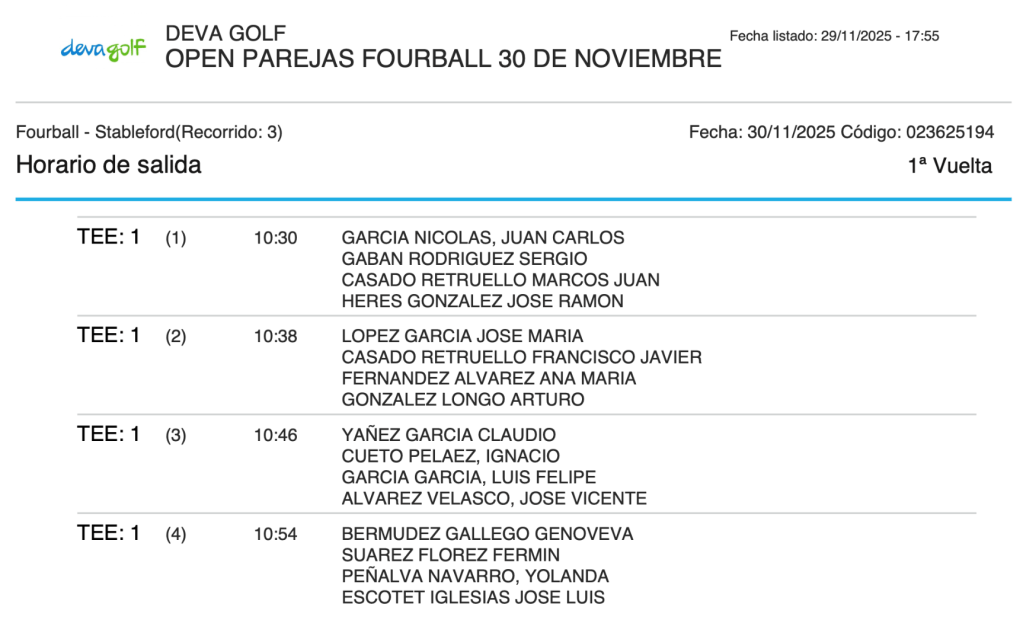The width and height of the screenshot is (1023, 620).
Task: Select the 10:46 tee time
Action: click(275, 435)
